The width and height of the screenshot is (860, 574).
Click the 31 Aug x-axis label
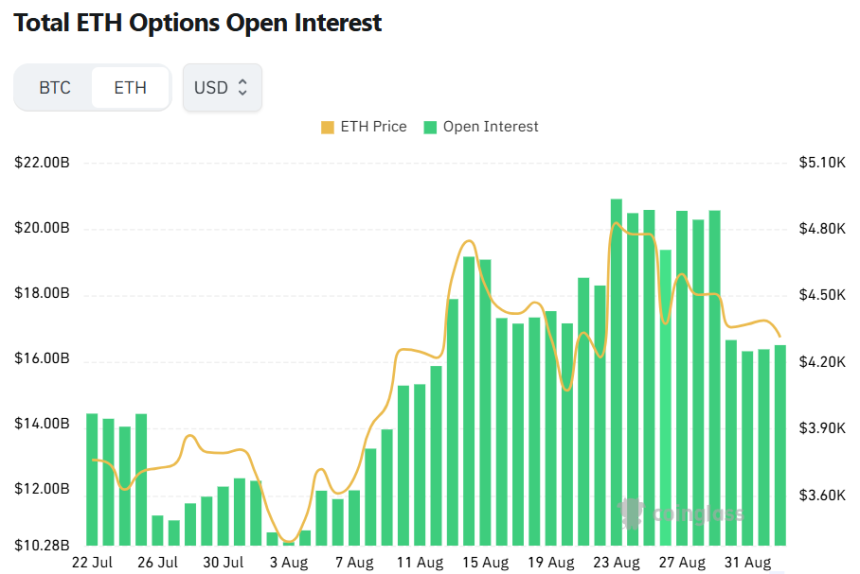(746, 563)
